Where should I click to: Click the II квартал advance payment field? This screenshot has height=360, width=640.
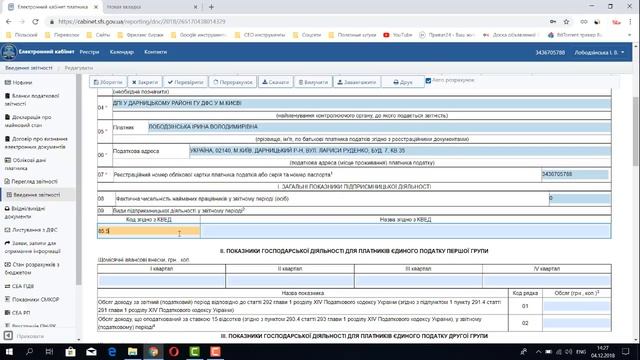(x=290, y=280)
